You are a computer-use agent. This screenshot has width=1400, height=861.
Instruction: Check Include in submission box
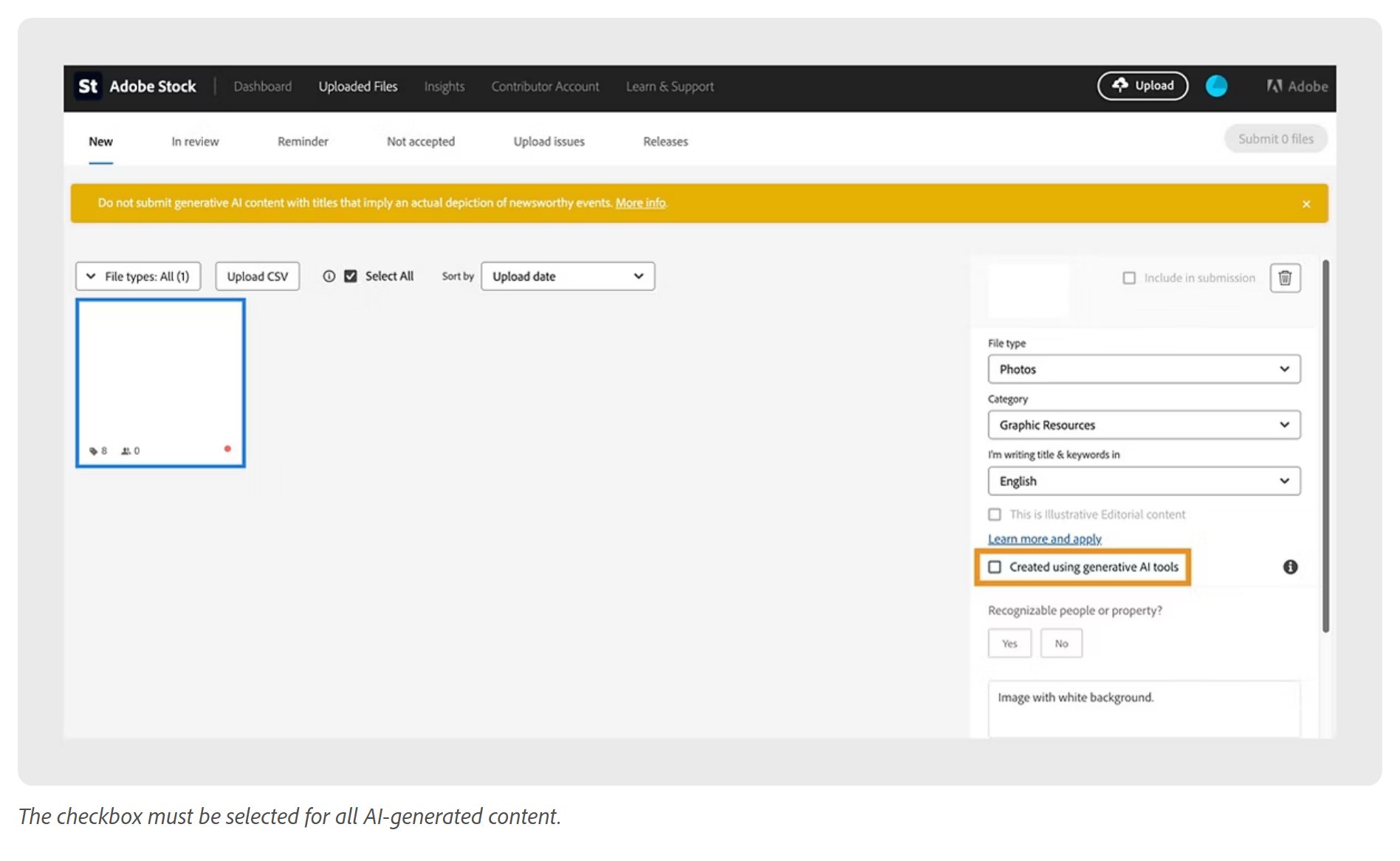pyautogui.click(x=1128, y=278)
